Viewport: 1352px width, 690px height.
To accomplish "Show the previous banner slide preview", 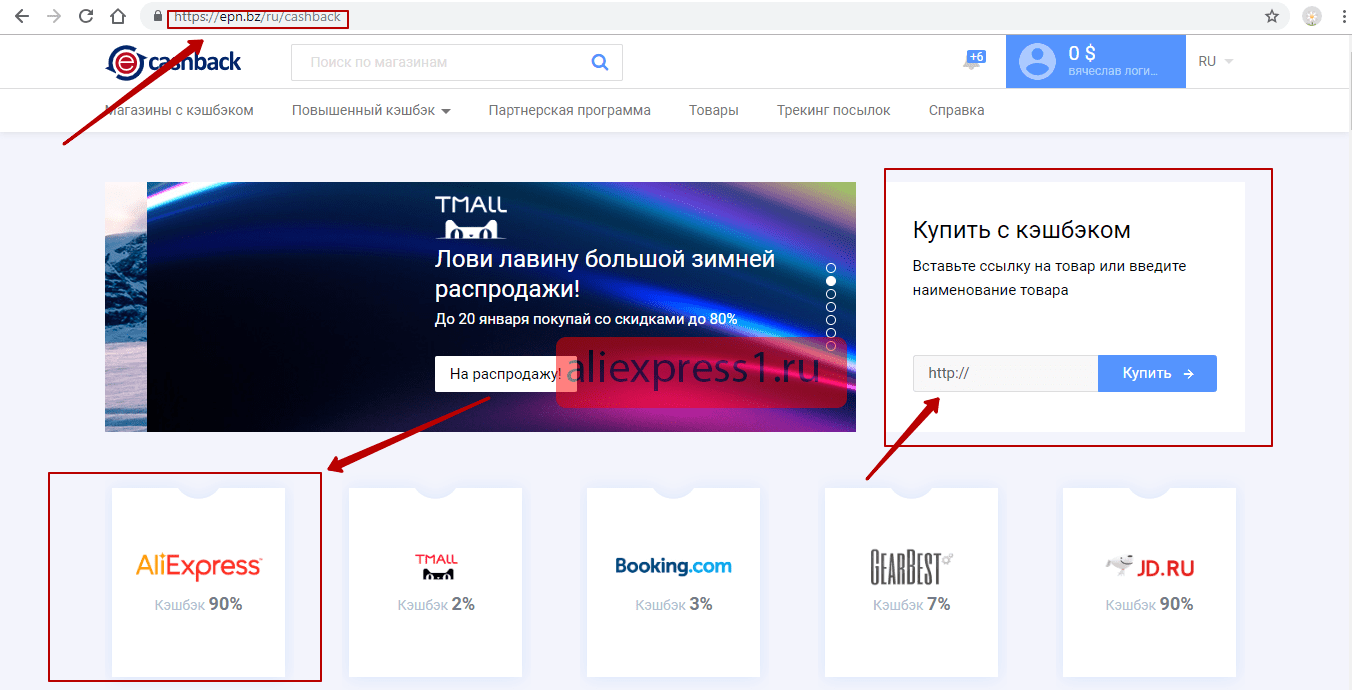I will (x=126, y=307).
